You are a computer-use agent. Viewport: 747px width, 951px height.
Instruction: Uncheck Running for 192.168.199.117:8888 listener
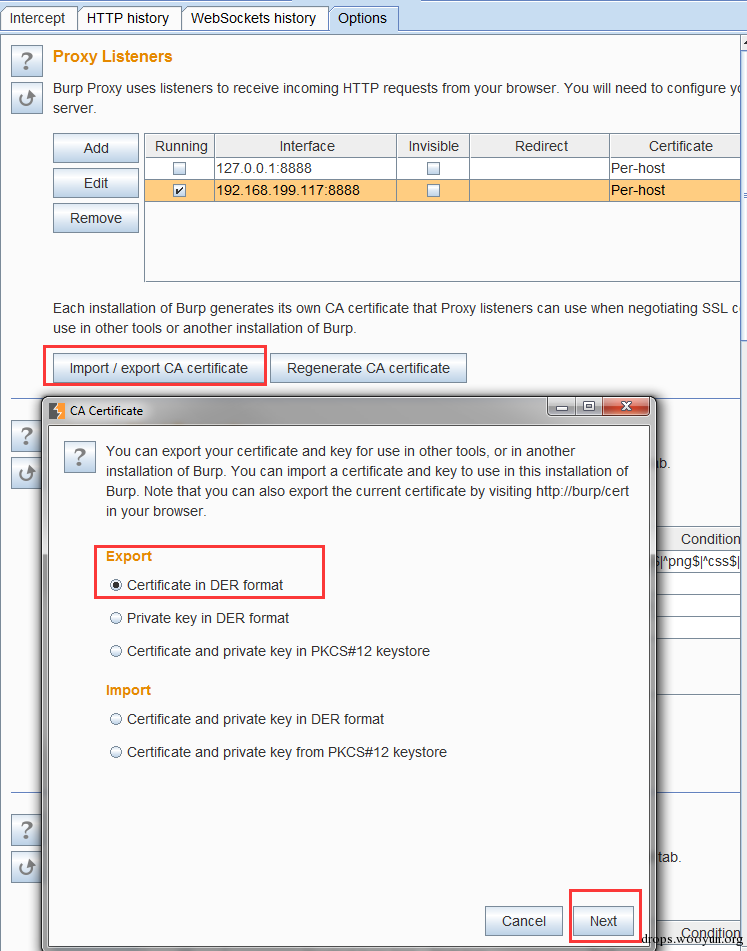tap(179, 190)
